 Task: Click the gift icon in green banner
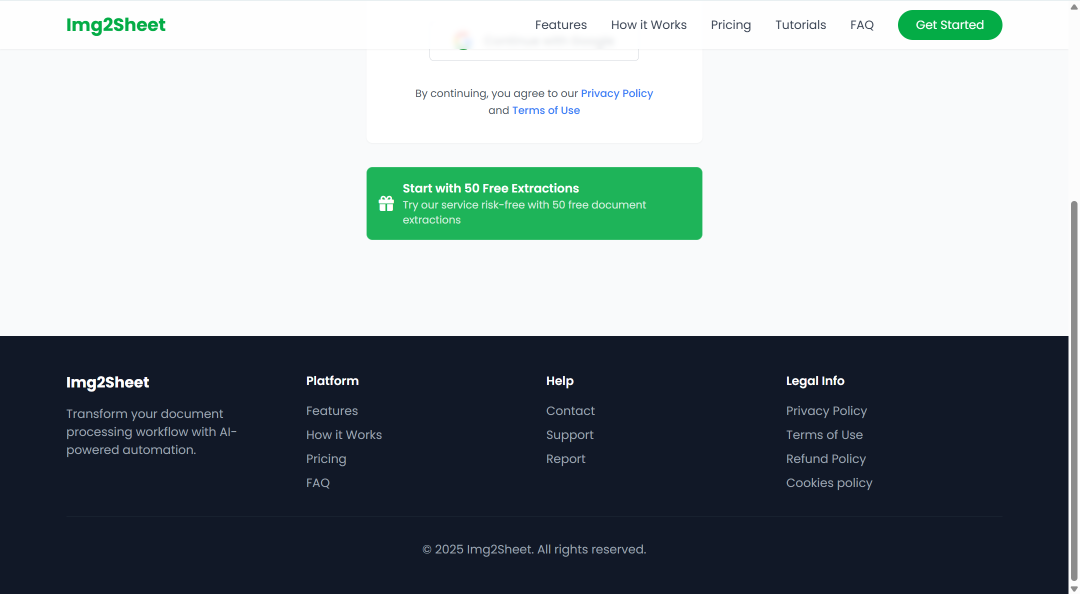pyautogui.click(x=386, y=203)
